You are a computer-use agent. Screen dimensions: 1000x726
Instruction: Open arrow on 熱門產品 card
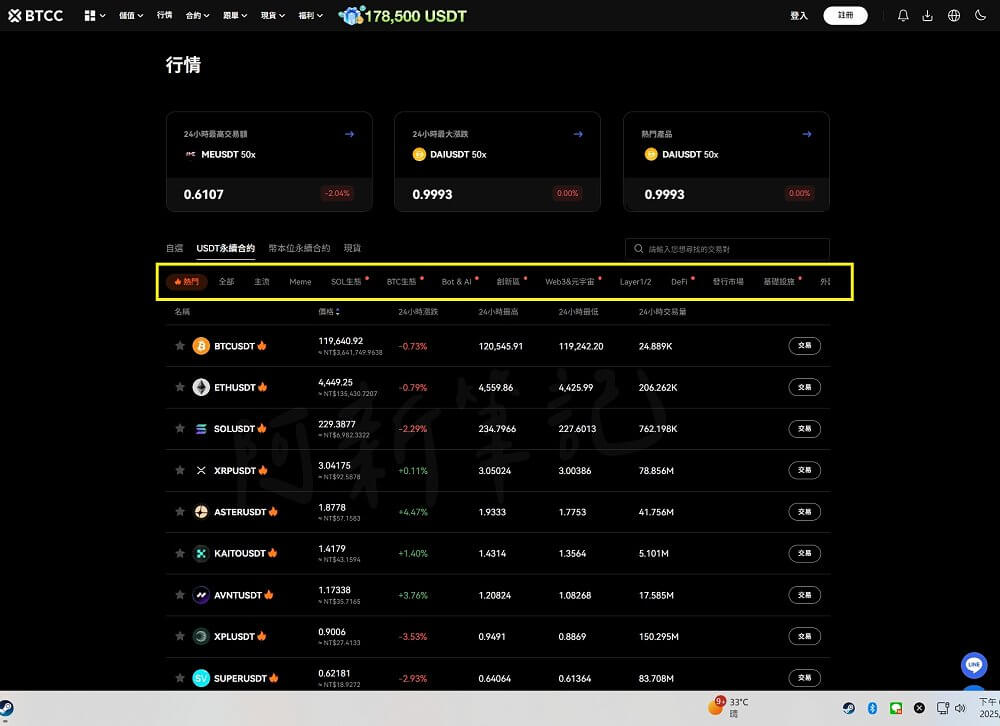(x=807, y=134)
